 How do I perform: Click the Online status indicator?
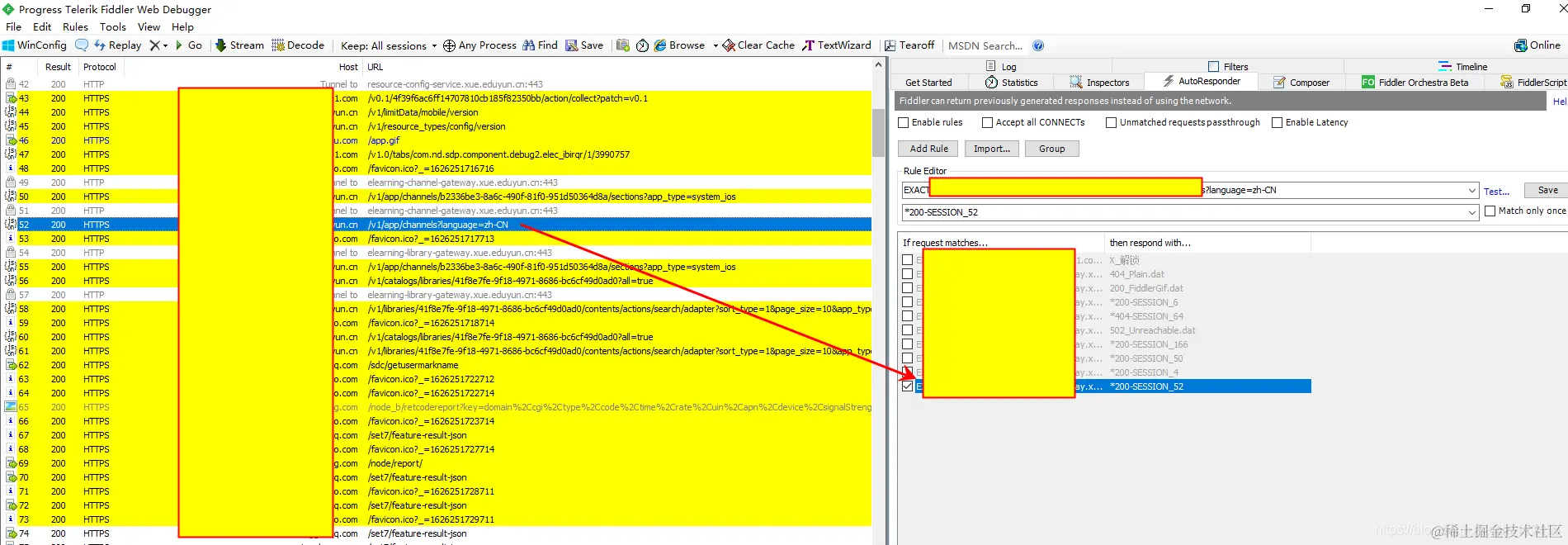1537,45
